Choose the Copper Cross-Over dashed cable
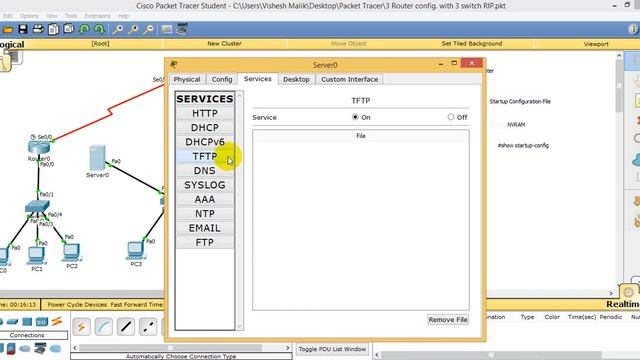 click(x=148, y=327)
